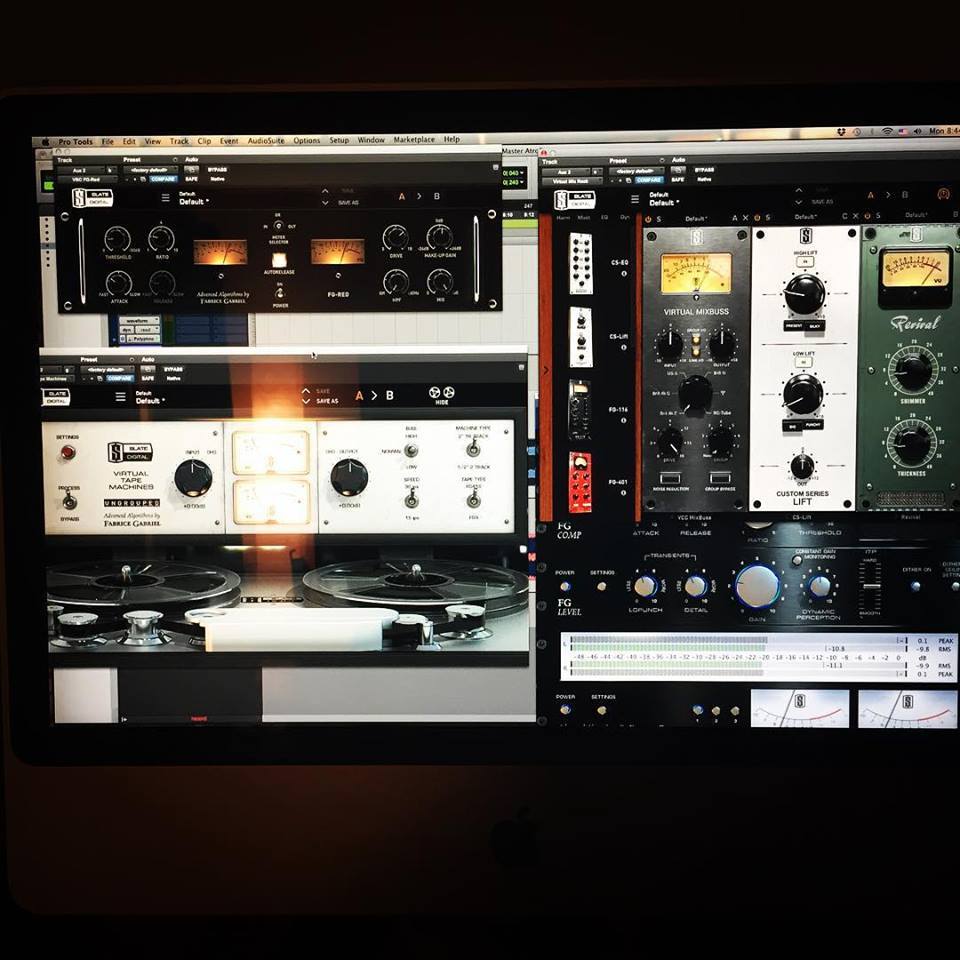
Task: Toggle High Lift IN button on CS-Lift
Action: tap(804, 262)
